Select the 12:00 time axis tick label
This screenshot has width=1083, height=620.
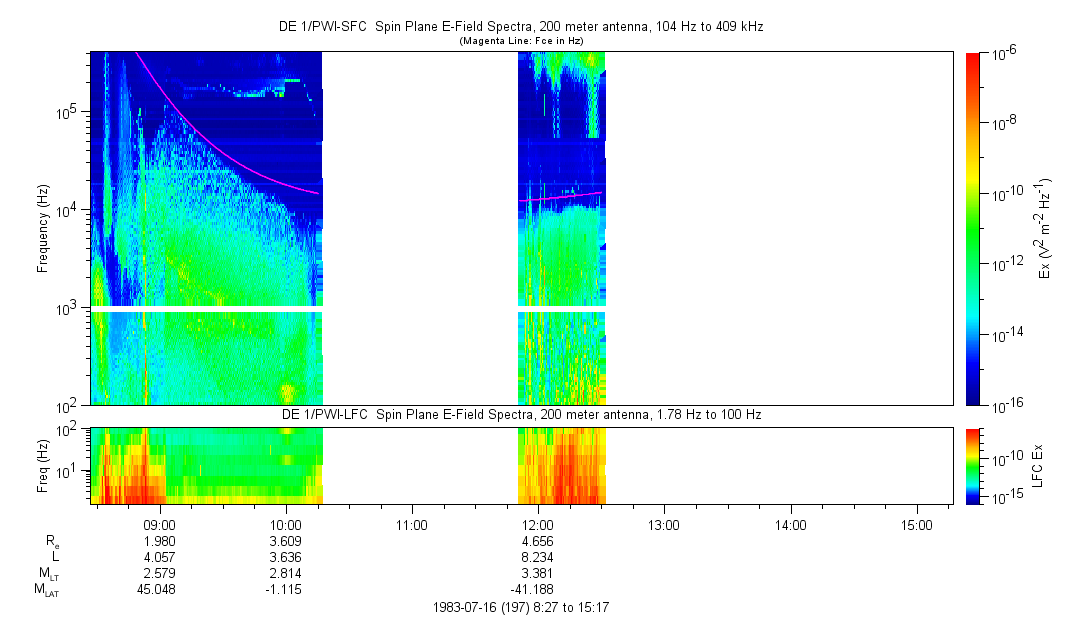pyautogui.click(x=538, y=524)
